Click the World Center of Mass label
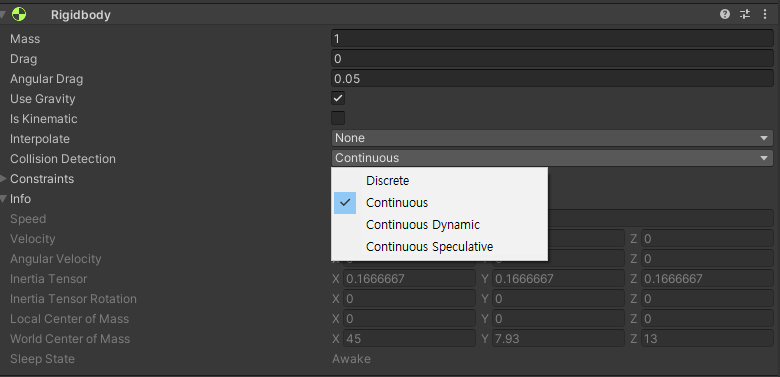This screenshot has height=377, width=780. point(70,339)
